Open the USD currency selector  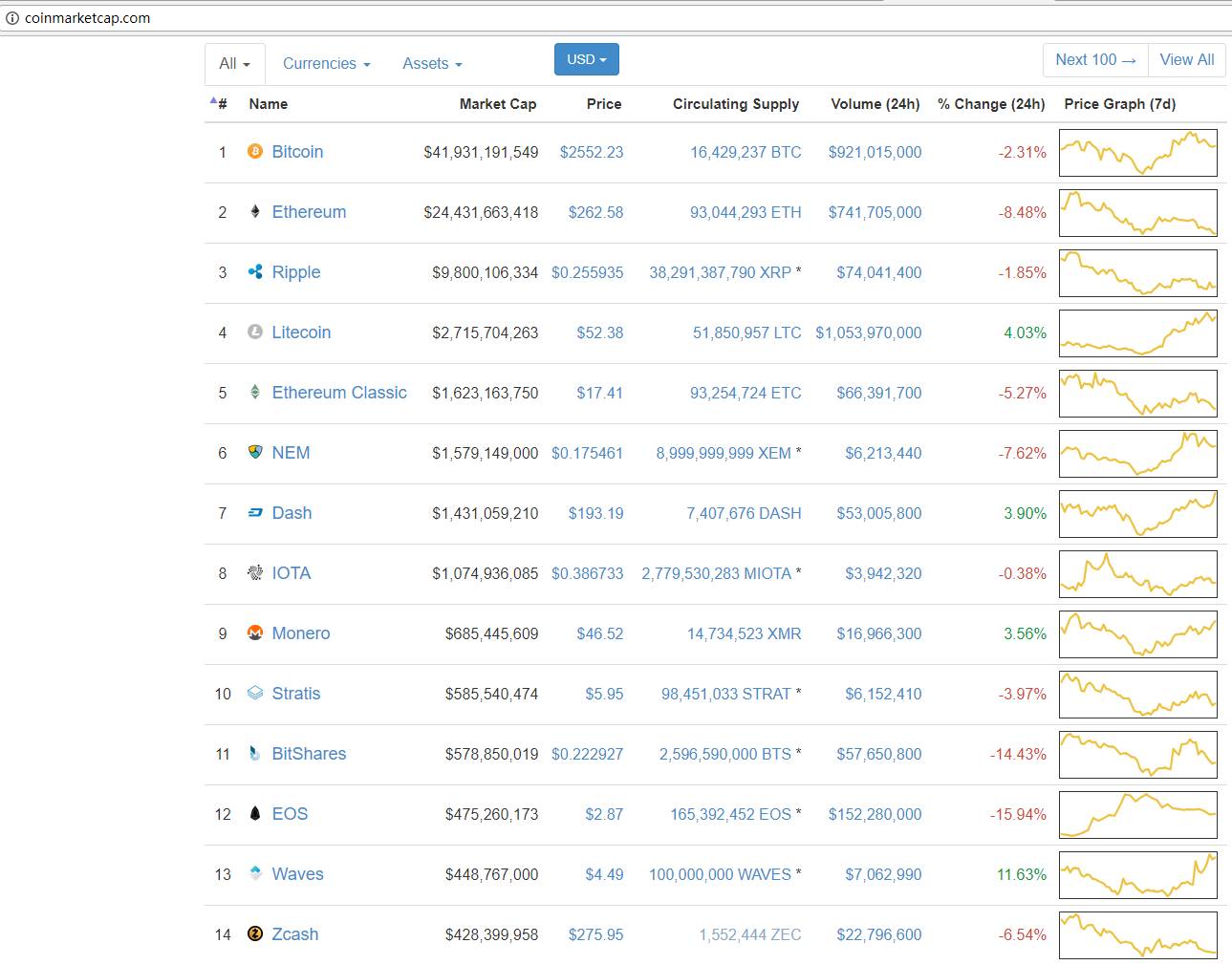point(587,59)
